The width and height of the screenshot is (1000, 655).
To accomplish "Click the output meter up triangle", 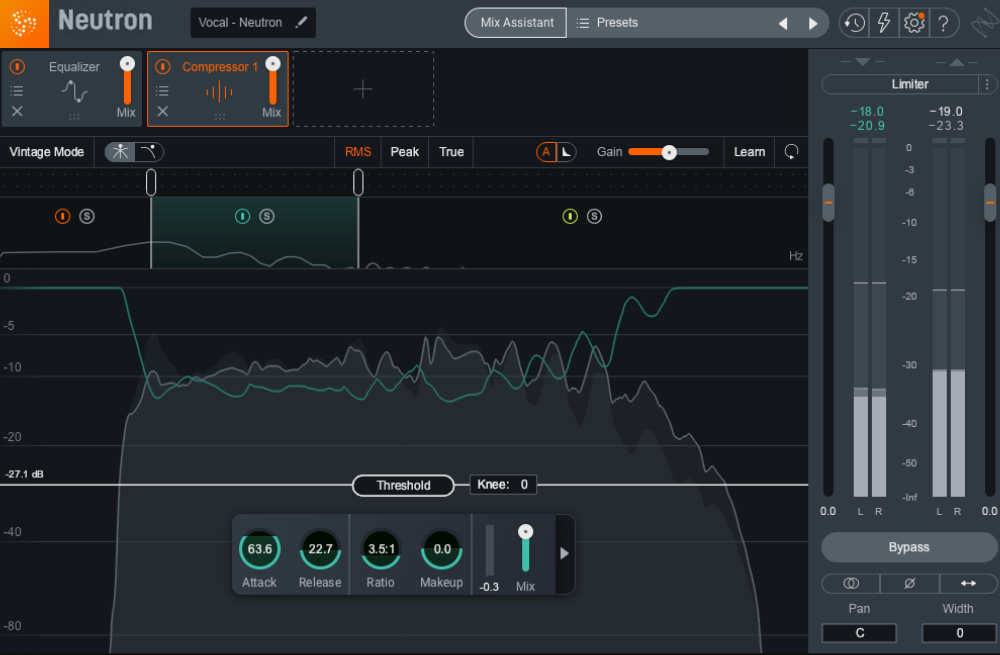I will click(957, 62).
